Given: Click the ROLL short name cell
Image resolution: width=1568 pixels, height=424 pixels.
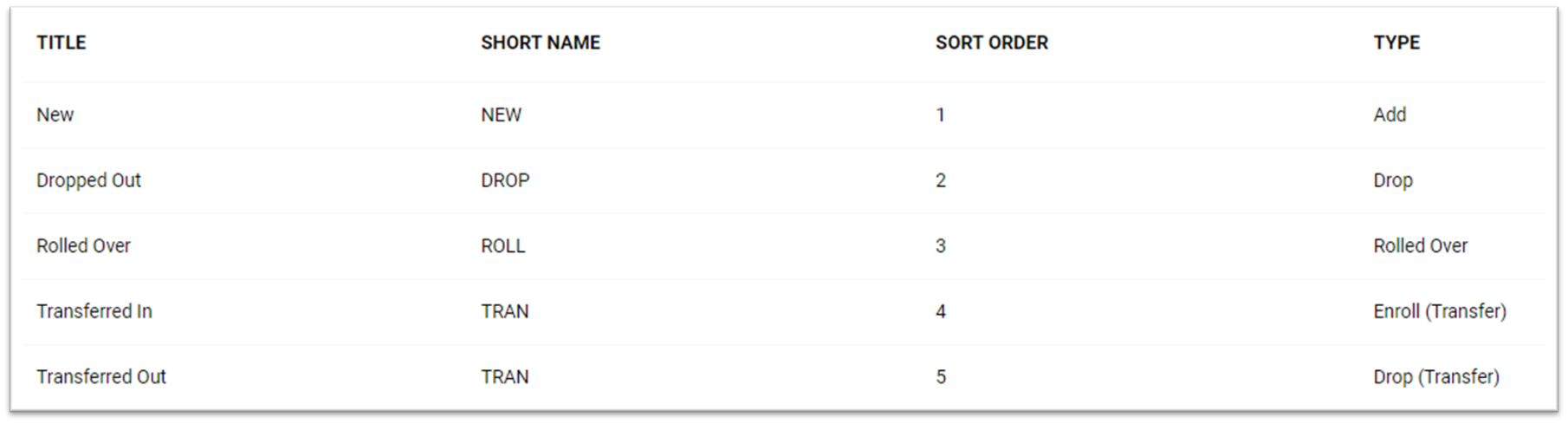Looking at the screenshot, I should tap(503, 245).
